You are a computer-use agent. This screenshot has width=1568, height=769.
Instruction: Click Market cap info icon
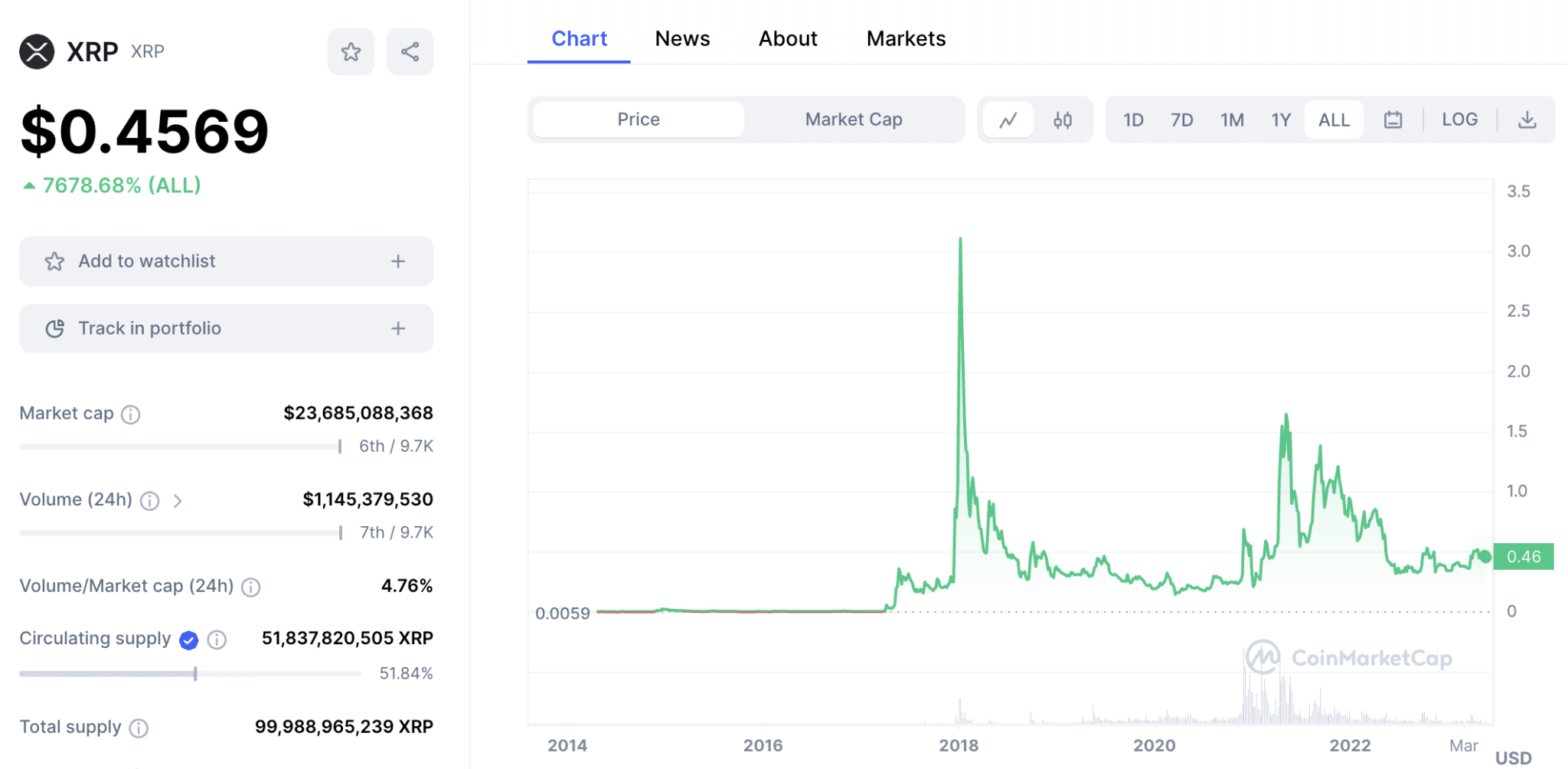(x=131, y=414)
